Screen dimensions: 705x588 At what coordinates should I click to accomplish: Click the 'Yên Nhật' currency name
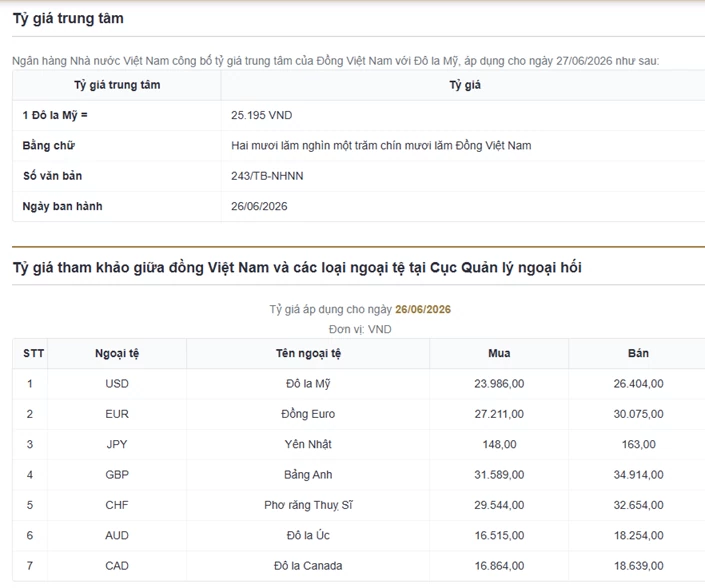point(308,444)
